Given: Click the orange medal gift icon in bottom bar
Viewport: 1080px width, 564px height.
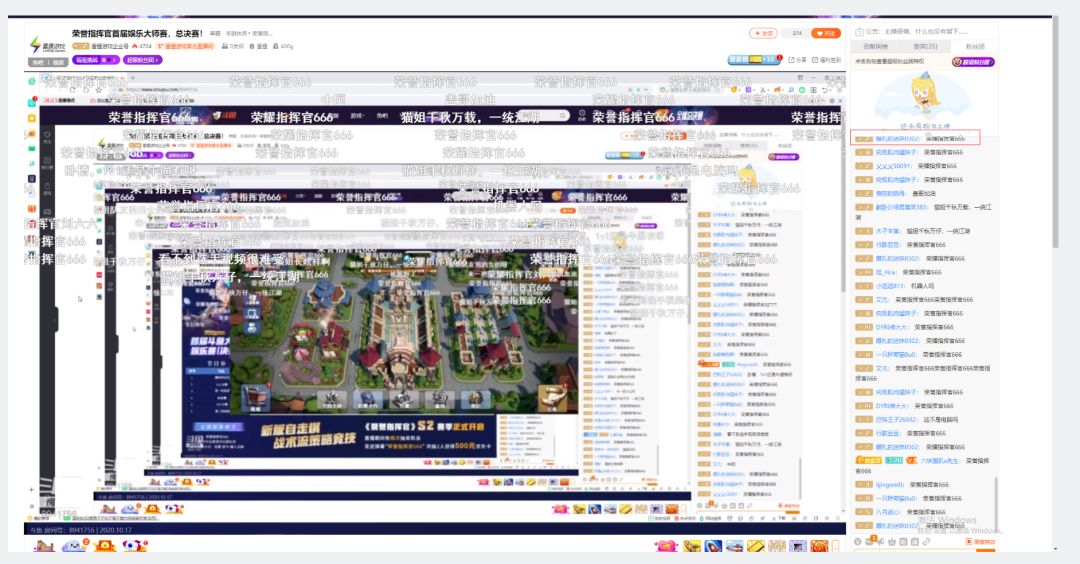Looking at the screenshot, I should click(x=105, y=546).
